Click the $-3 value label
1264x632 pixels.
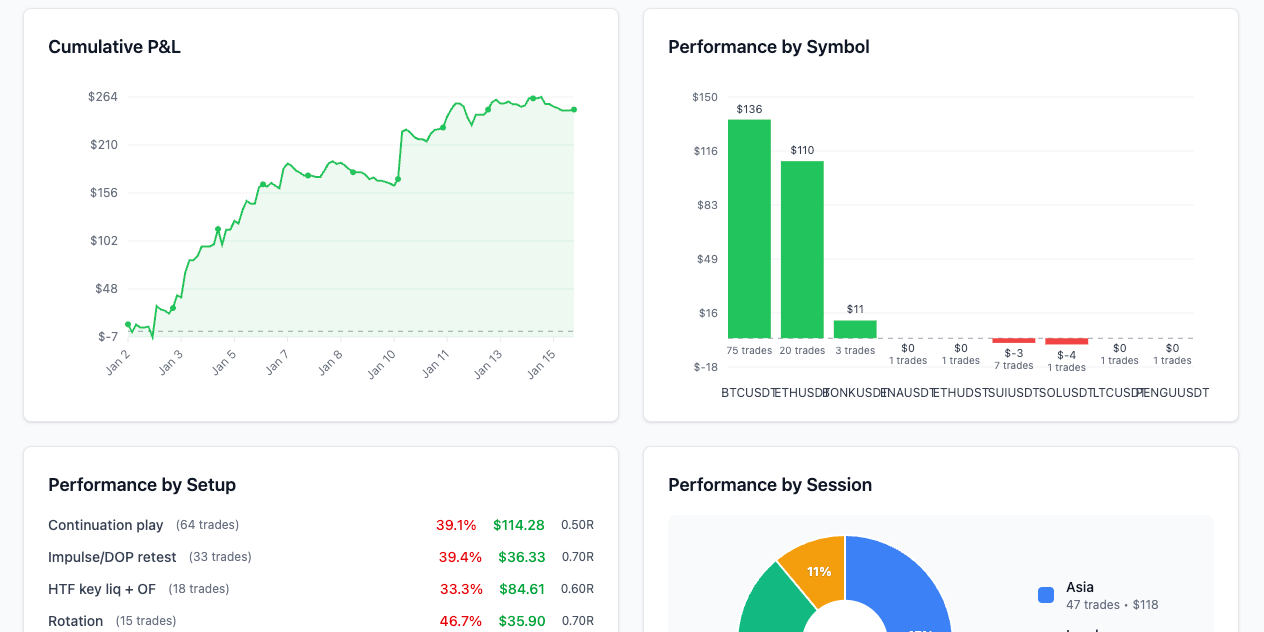coord(1014,354)
